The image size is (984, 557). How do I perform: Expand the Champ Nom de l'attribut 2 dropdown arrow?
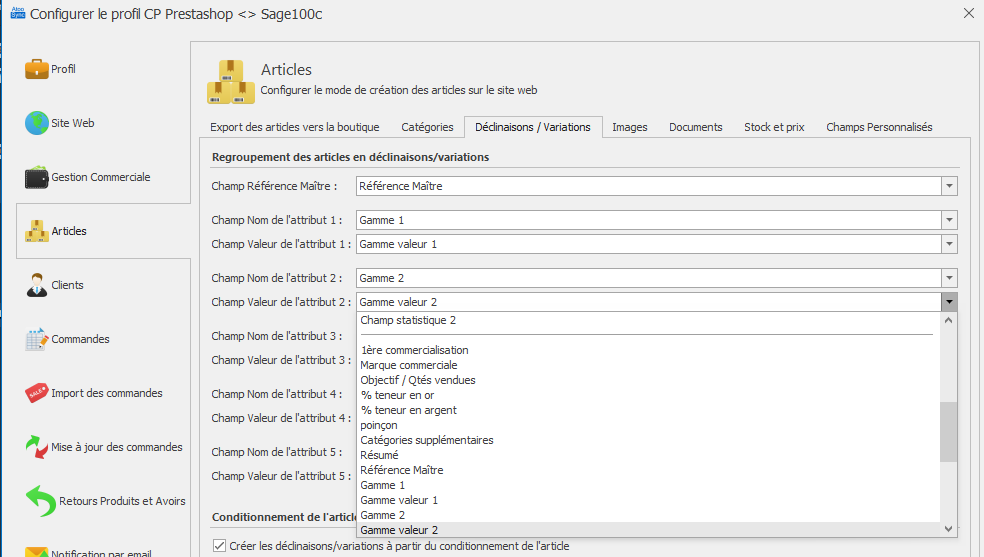[949, 278]
